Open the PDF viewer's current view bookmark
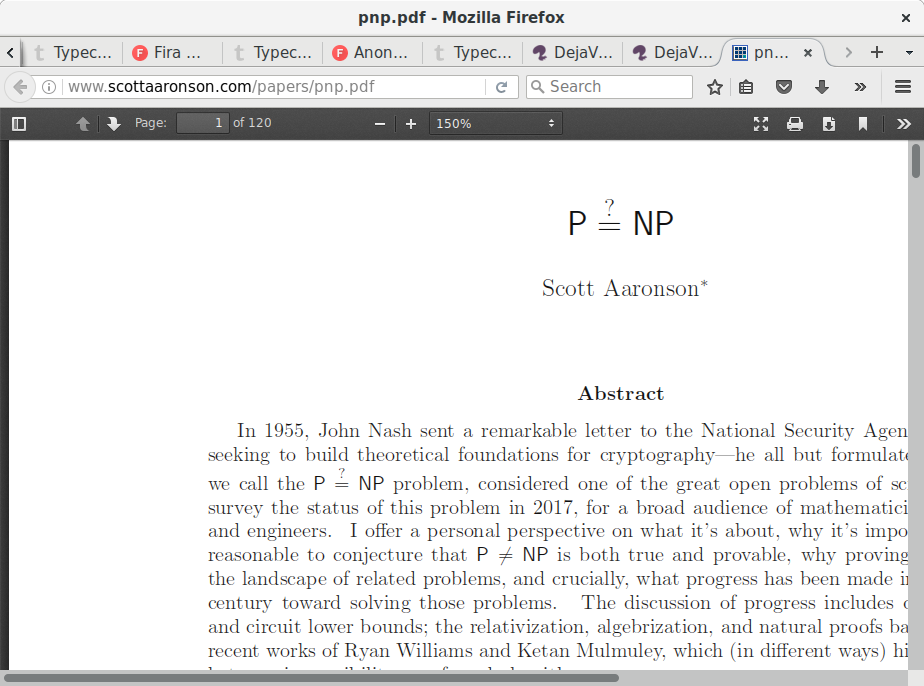This screenshot has height=686, width=924. tap(863, 124)
